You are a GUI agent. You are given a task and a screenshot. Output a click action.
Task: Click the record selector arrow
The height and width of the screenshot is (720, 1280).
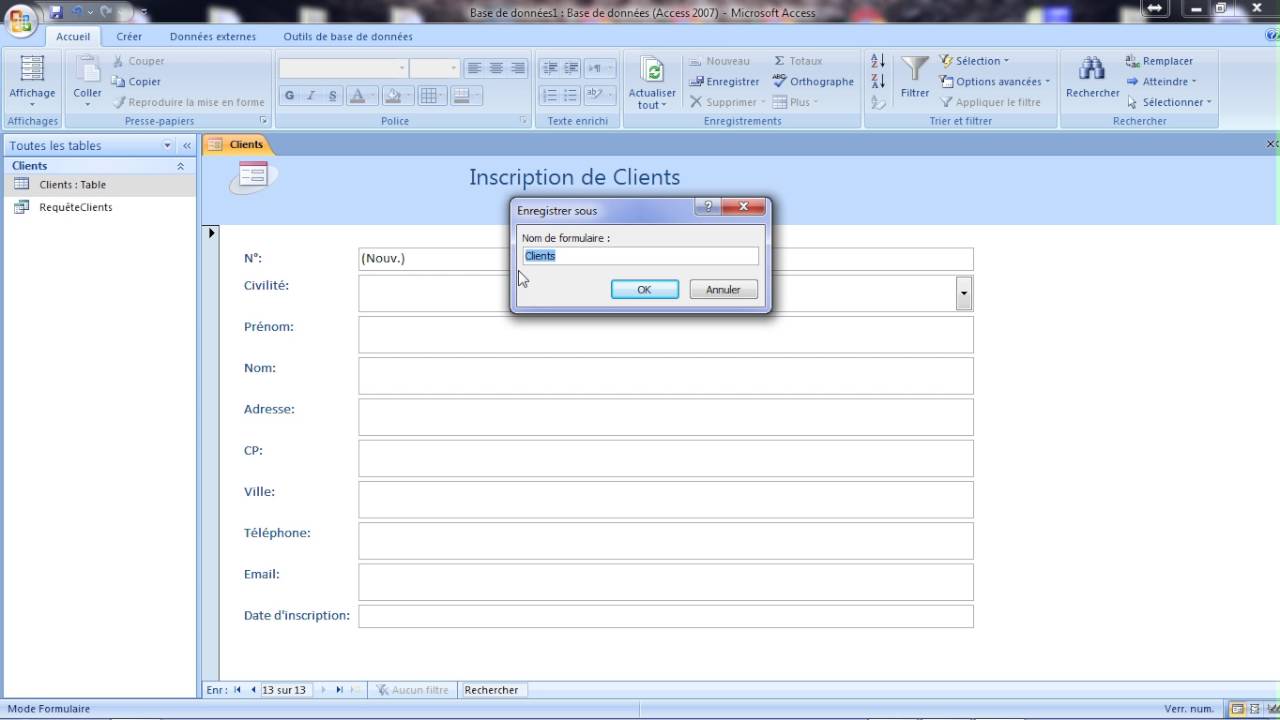(x=211, y=234)
